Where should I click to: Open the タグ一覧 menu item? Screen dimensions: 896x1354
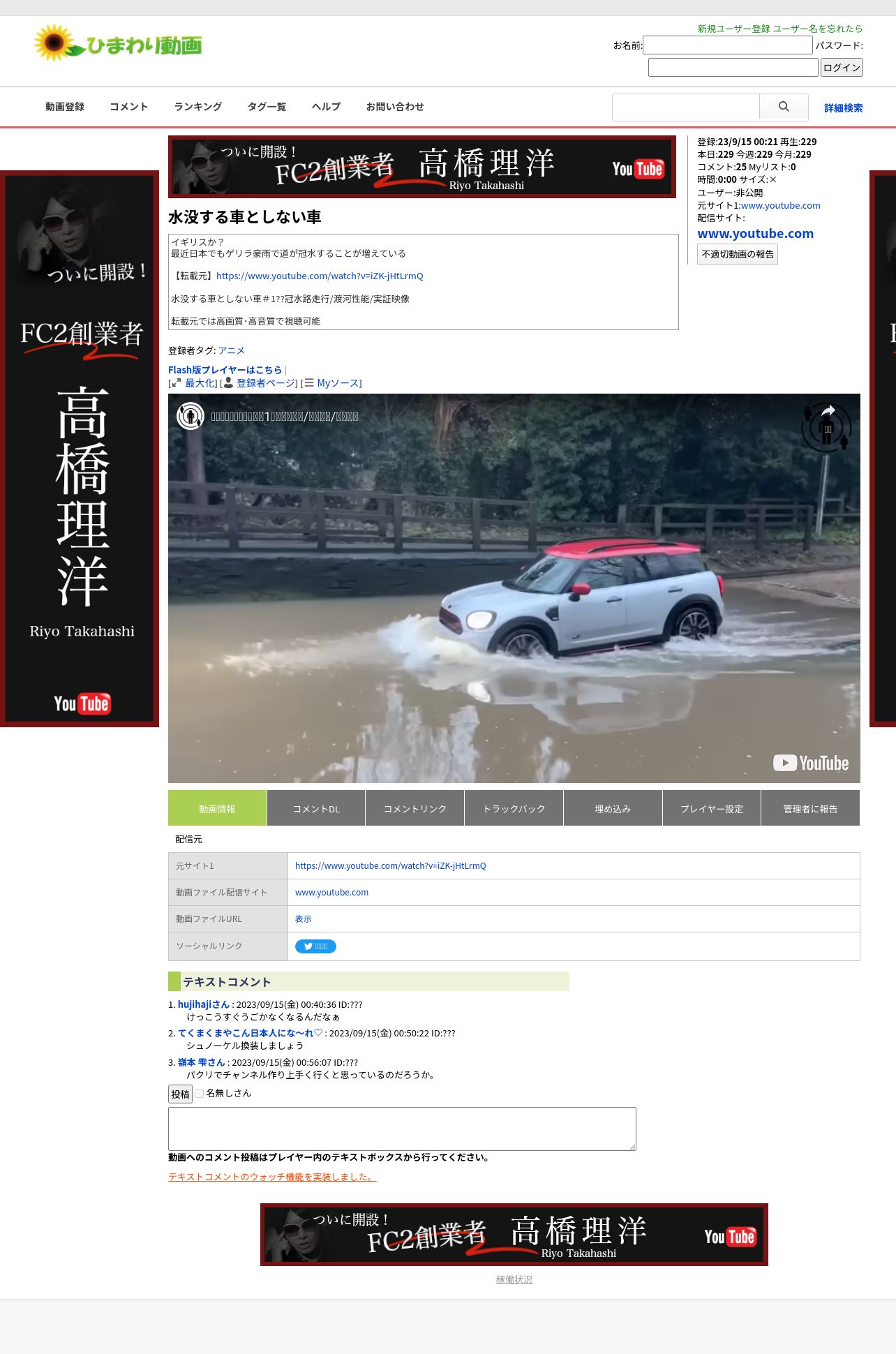267,107
